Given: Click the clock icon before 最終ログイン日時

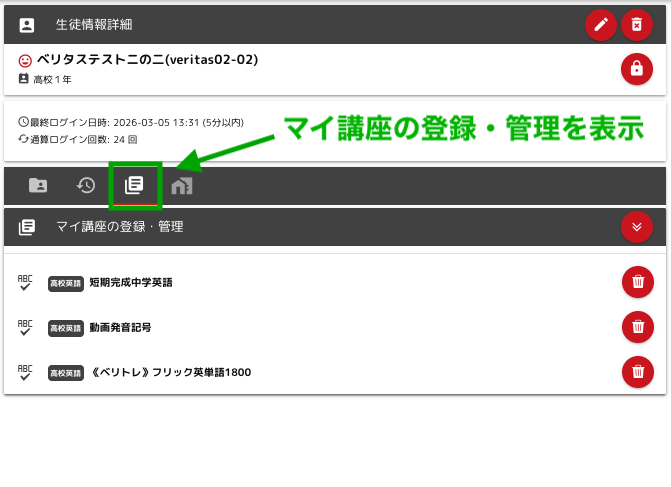Looking at the screenshot, I should coord(24,122).
